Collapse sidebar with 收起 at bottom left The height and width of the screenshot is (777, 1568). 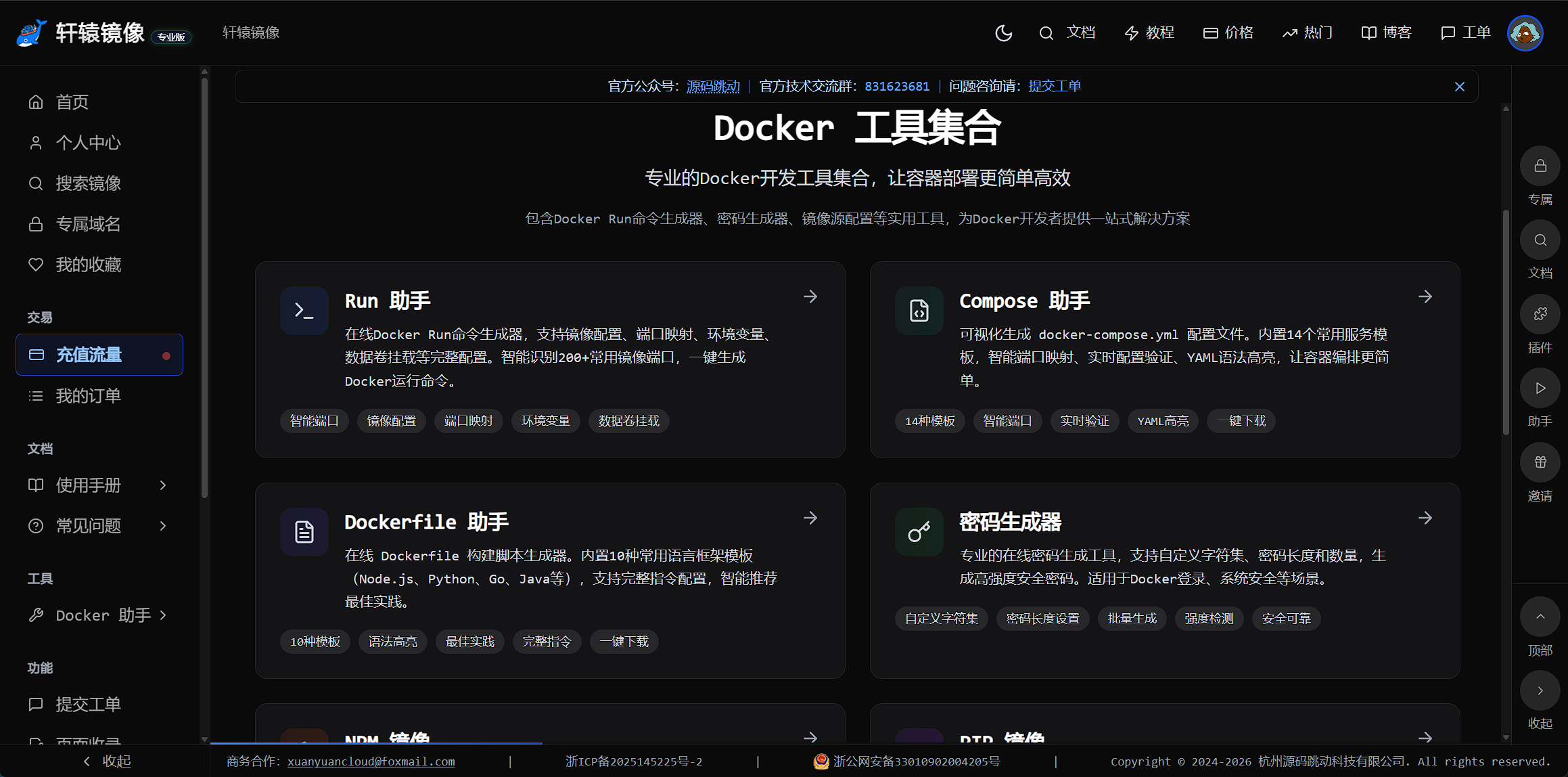[106, 761]
